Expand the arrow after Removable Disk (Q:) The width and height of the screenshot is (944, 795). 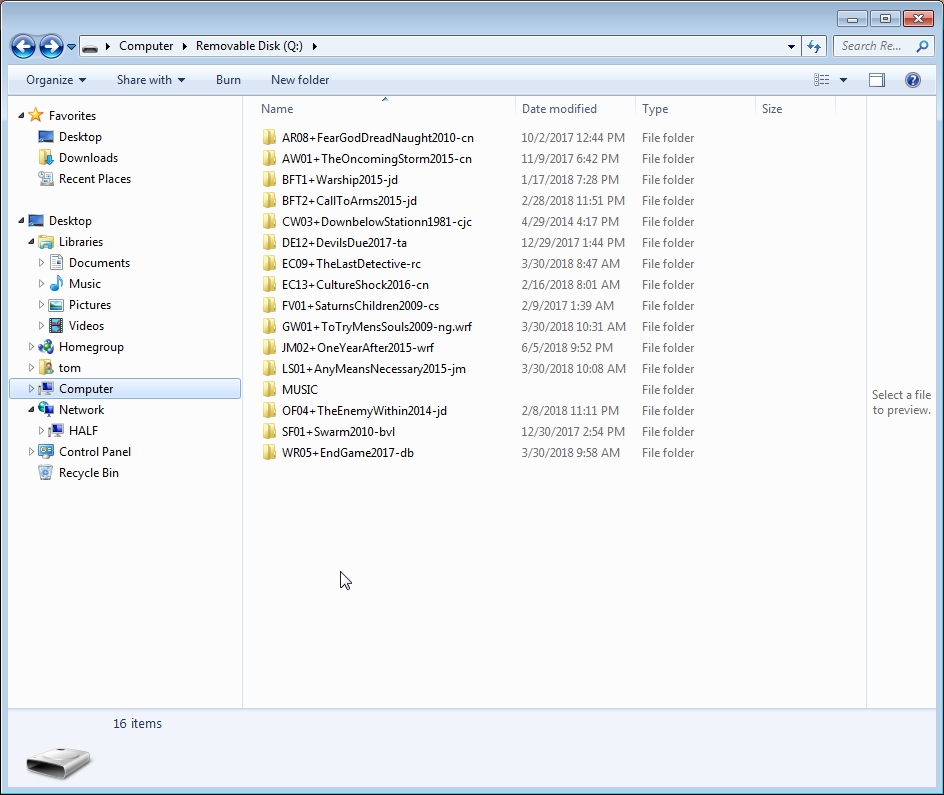pyautogui.click(x=314, y=46)
